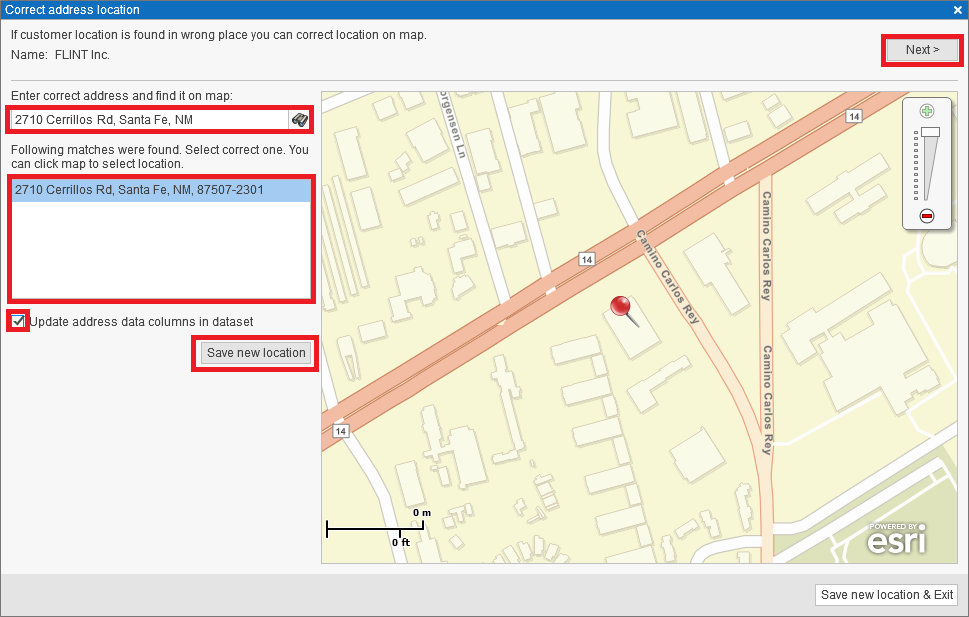
Task: Click route 14 shield at top right of map
Action: tap(853, 117)
